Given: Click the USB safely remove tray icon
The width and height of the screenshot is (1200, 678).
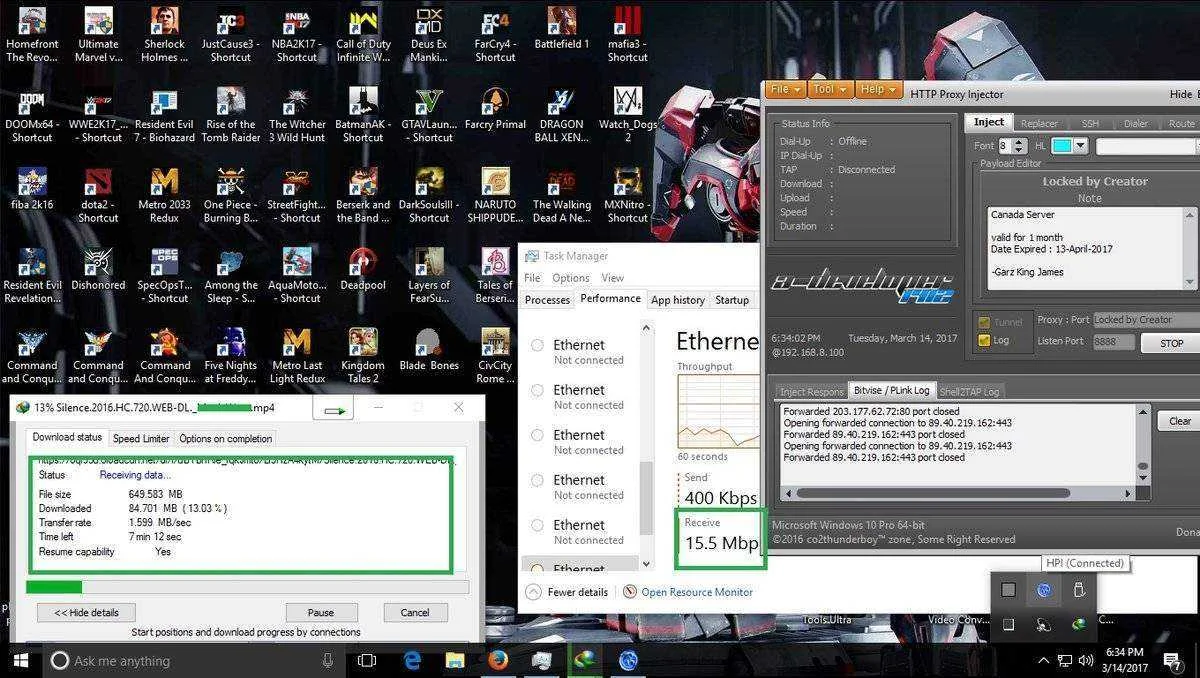Looking at the screenshot, I should [1078, 590].
